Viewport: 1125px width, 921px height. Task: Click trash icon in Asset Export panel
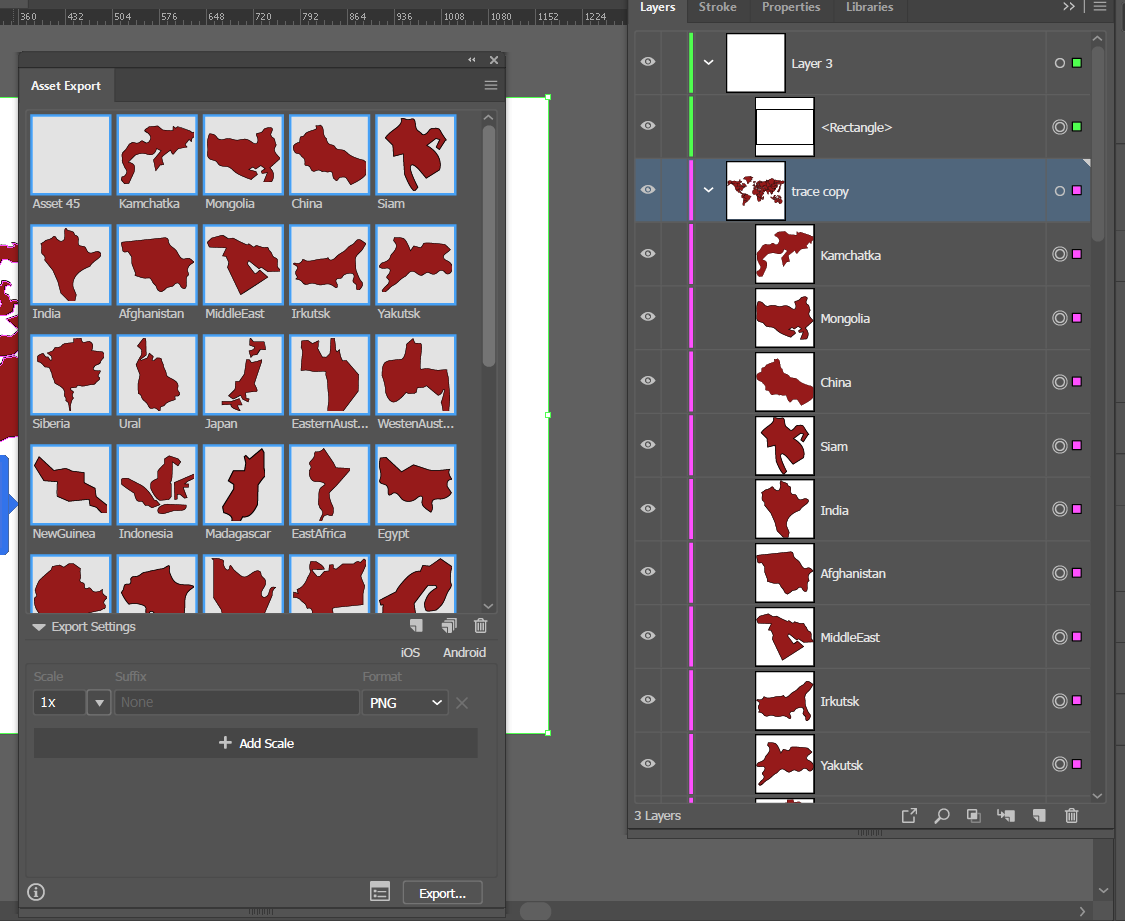tap(481, 626)
